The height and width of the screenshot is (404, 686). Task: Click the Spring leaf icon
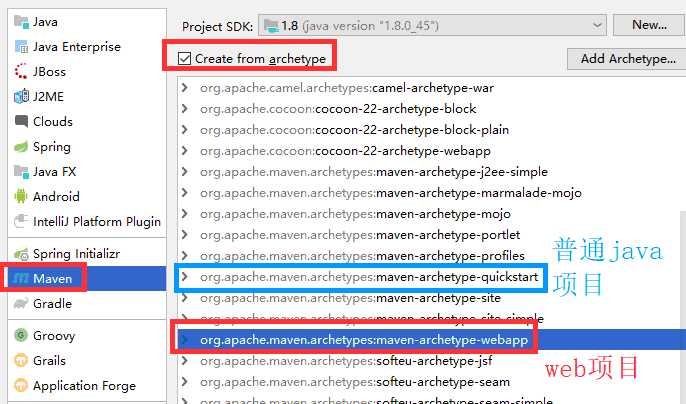[21, 147]
